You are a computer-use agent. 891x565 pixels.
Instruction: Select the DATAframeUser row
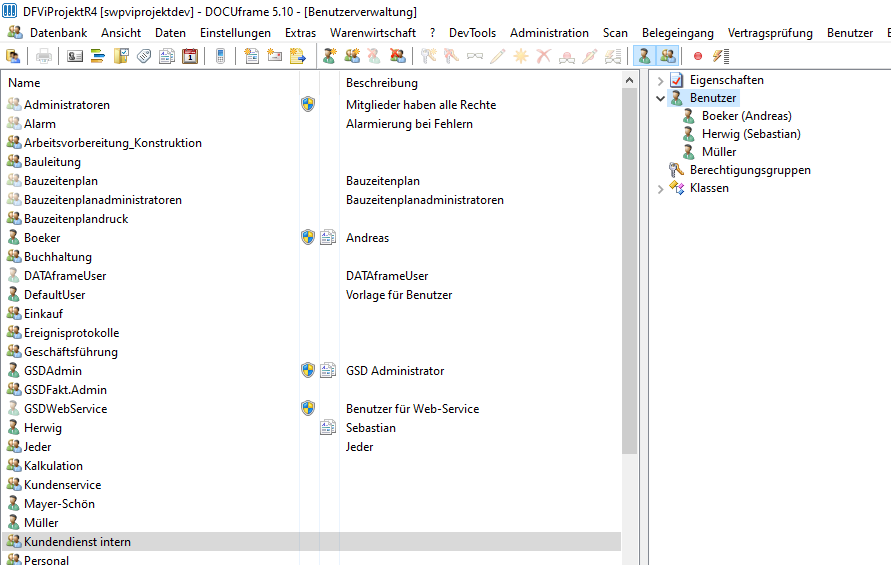[x=311, y=276]
